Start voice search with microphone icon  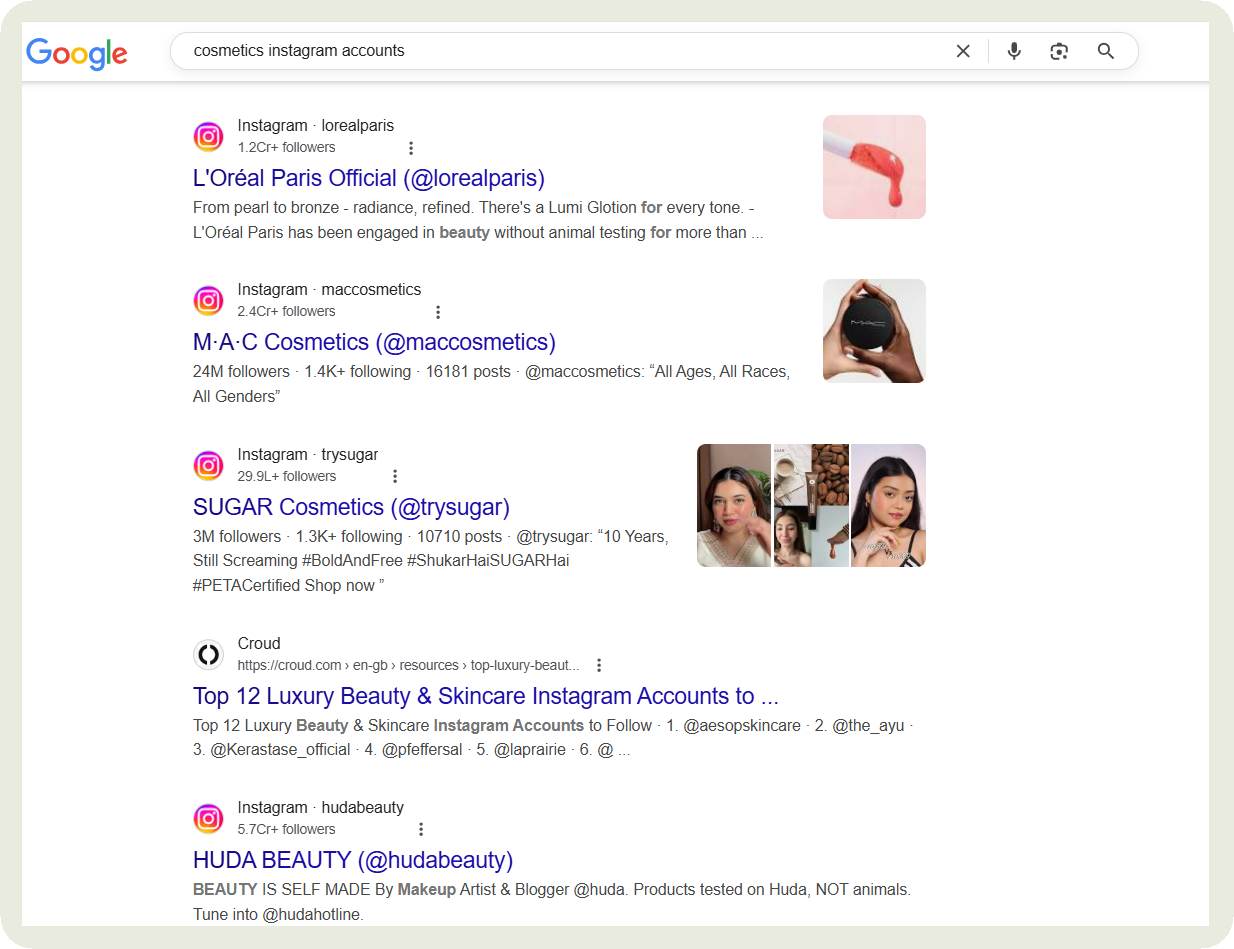click(x=1014, y=51)
